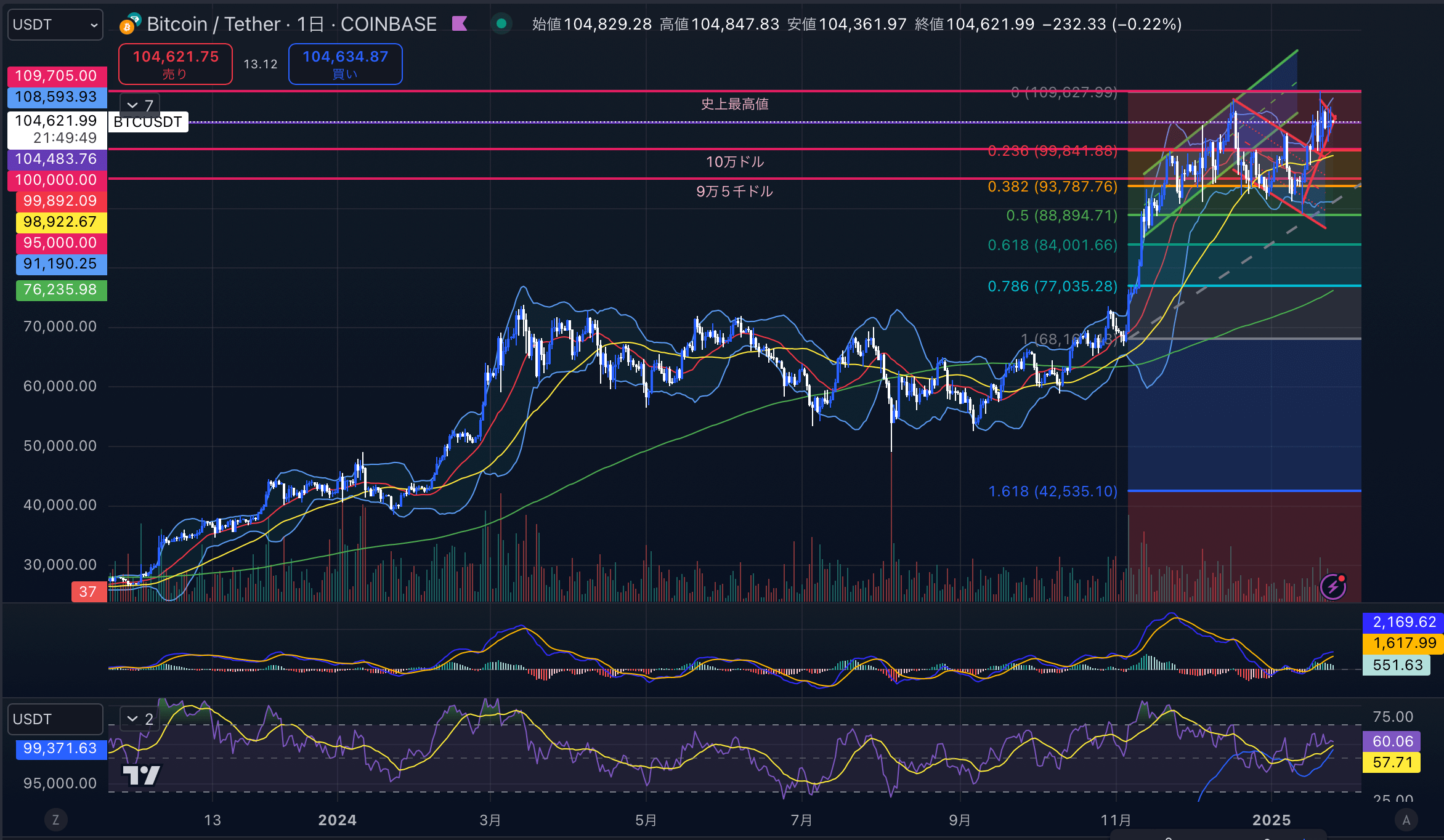Select the purple 104,483.76 price label
The height and width of the screenshot is (840, 1444).
(57, 159)
